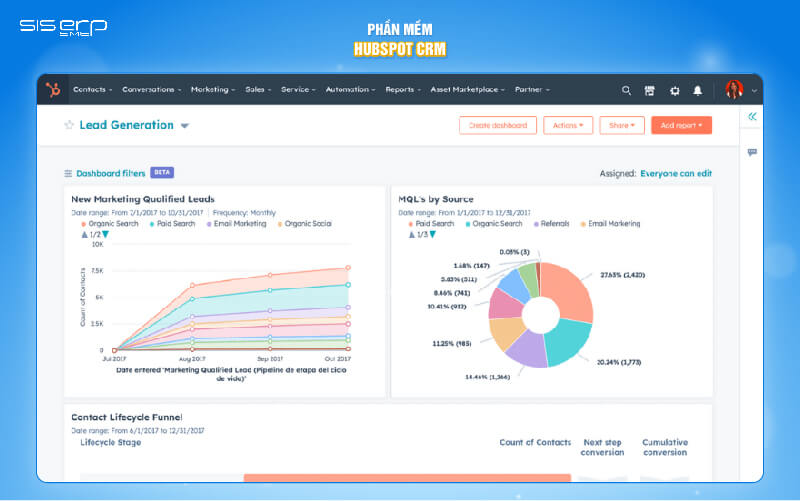The height and width of the screenshot is (501, 800).
Task: Open the Dashboard filters link
Action: click(x=111, y=173)
